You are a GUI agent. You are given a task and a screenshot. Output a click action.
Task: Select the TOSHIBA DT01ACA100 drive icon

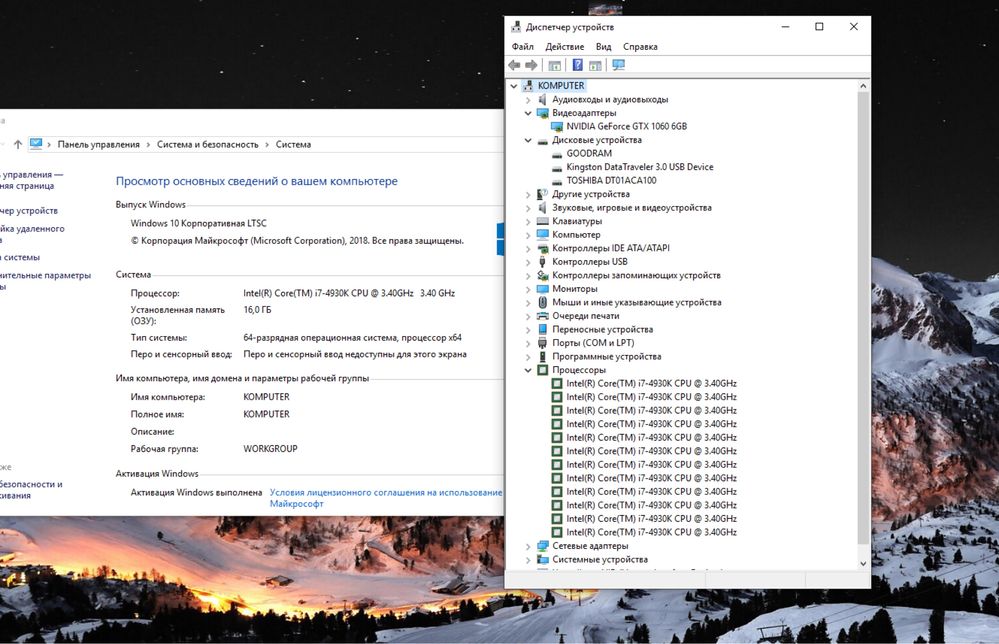coord(557,181)
